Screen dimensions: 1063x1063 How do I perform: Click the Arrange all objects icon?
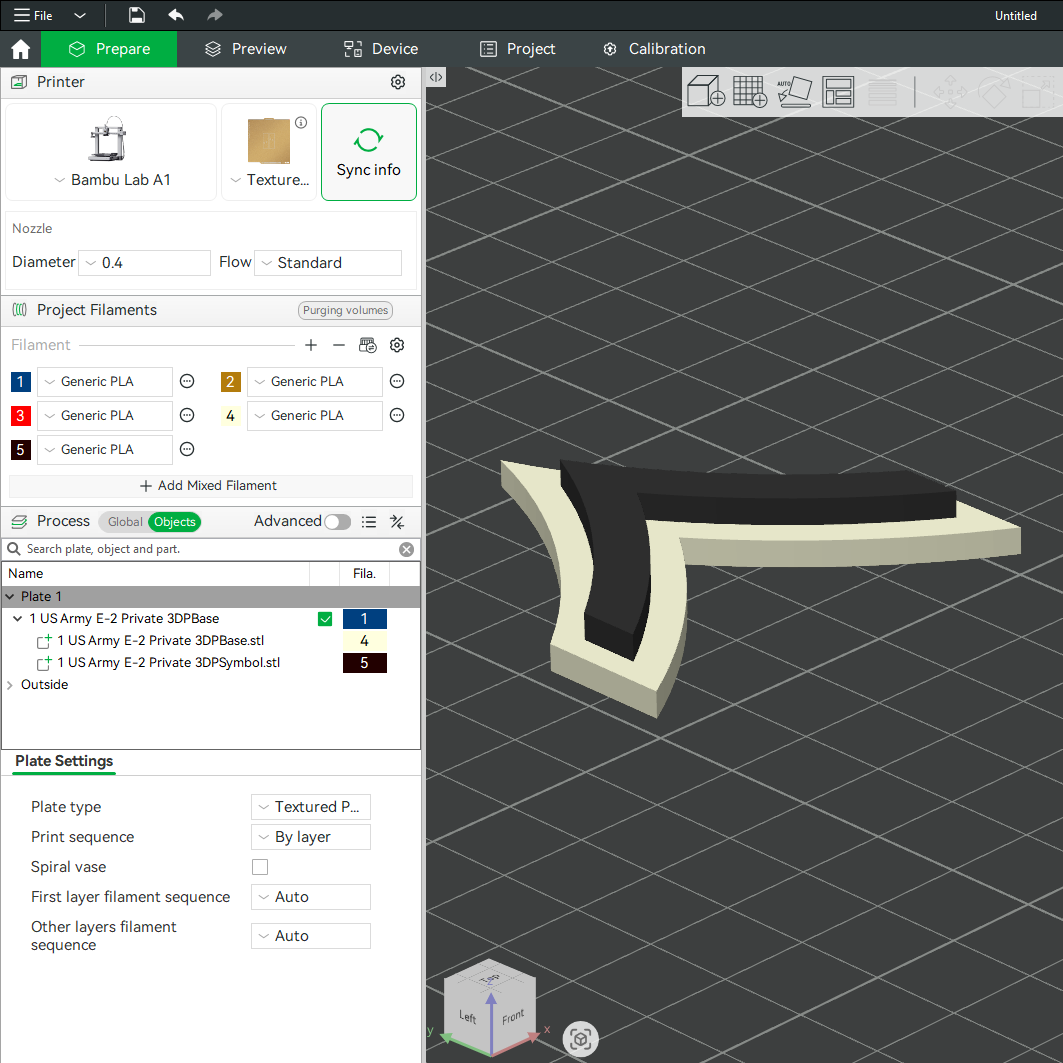pos(838,92)
